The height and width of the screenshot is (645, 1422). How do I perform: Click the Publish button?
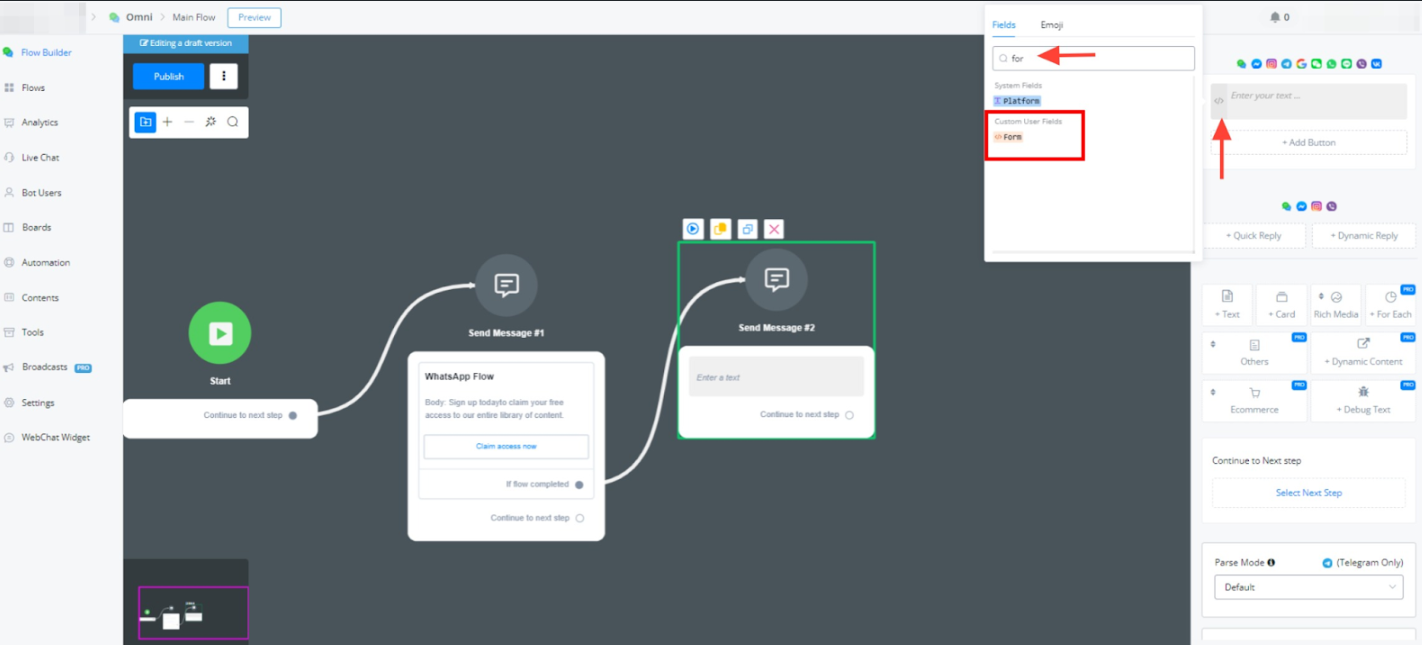[168, 76]
